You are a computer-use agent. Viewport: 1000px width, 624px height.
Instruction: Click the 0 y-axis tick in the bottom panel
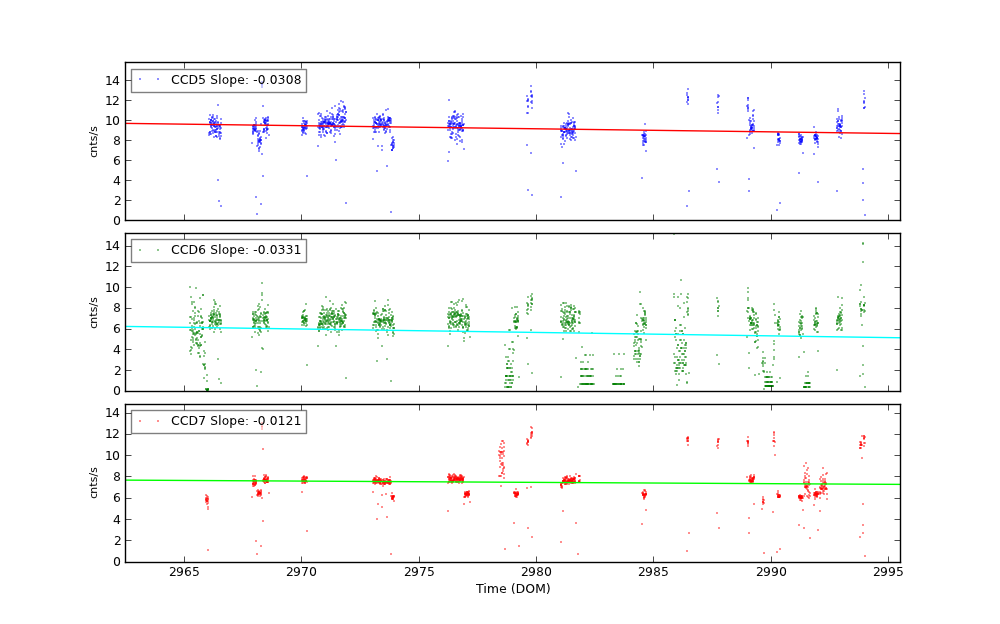116,562
